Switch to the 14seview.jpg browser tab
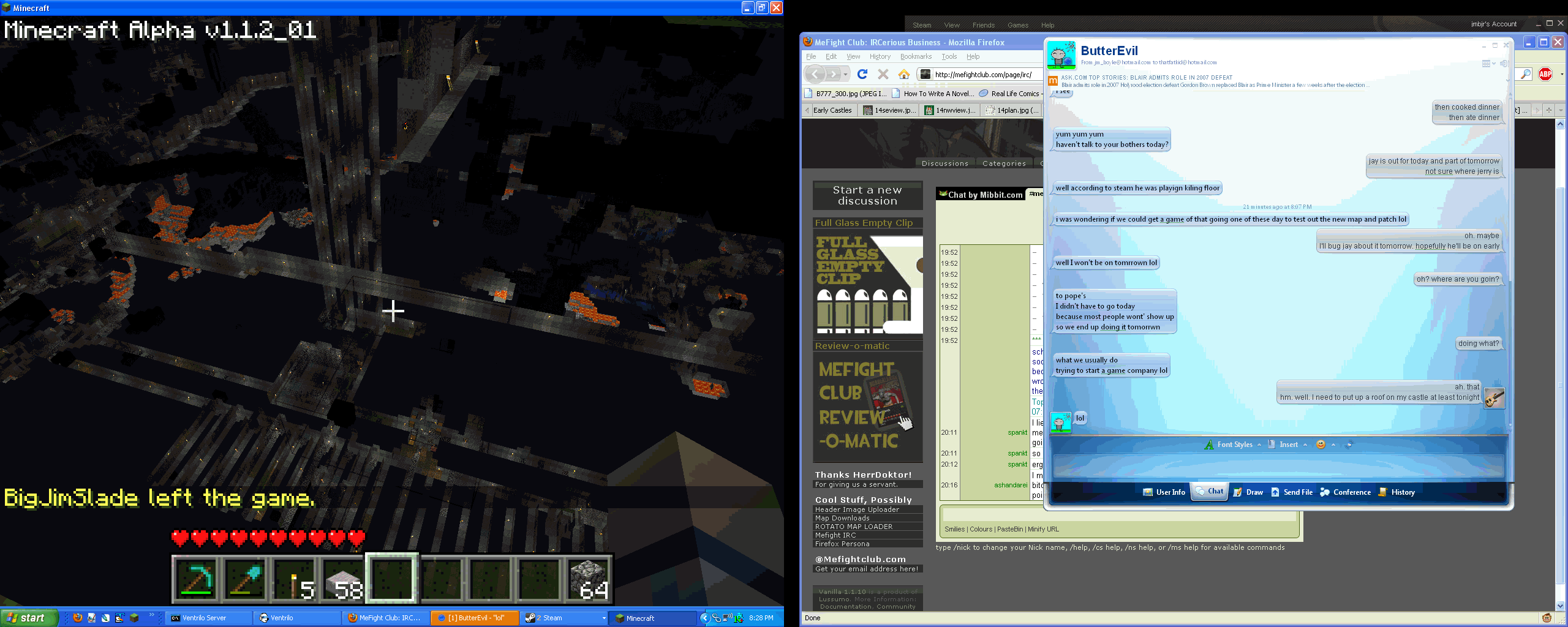Image resolution: width=1568 pixels, height=627 pixels. click(x=889, y=110)
